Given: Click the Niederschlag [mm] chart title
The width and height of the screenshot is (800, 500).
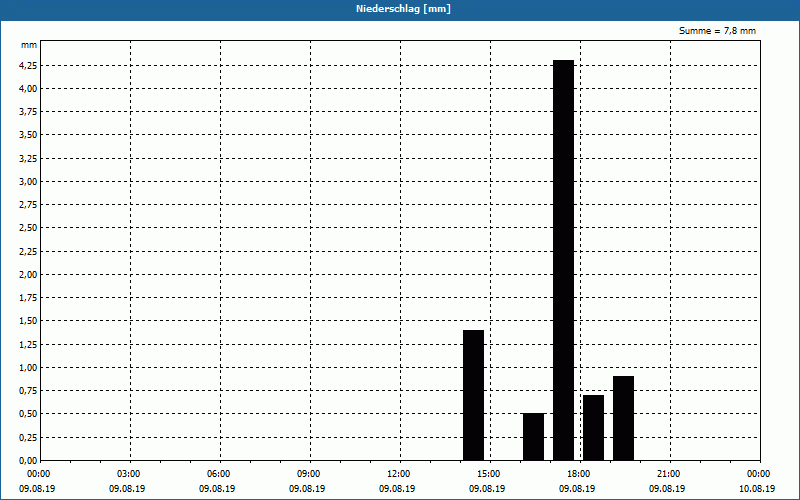Looking at the screenshot, I should pyautogui.click(x=403, y=9).
